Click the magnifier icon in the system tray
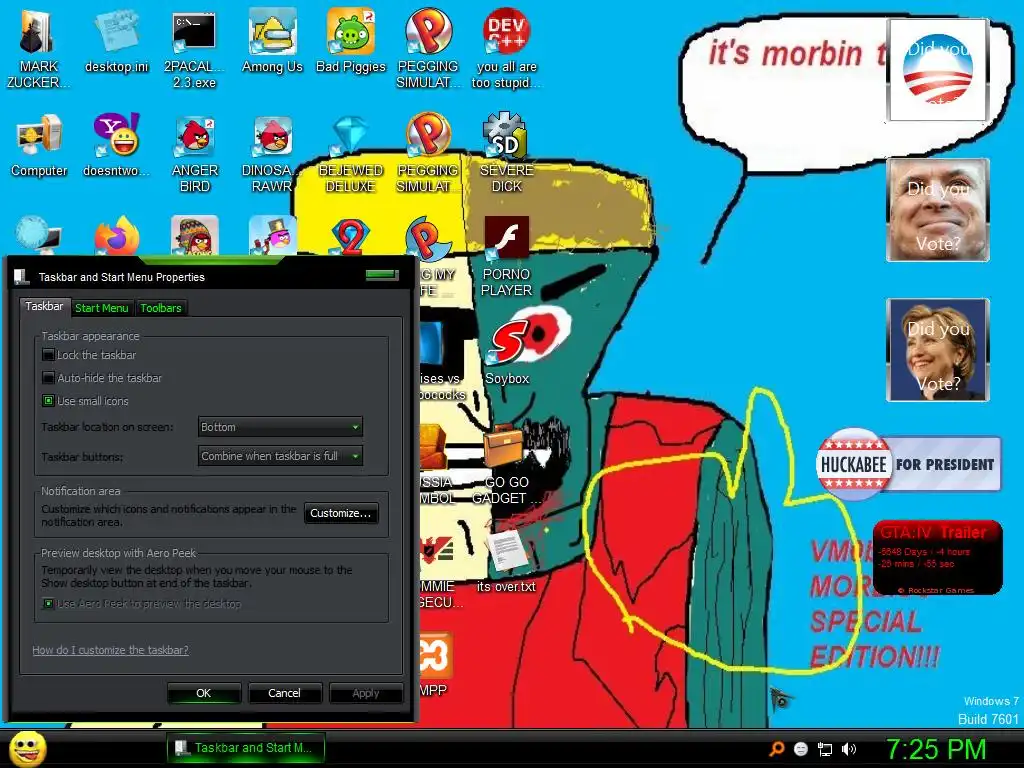This screenshot has width=1024, height=768. (776, 749)
